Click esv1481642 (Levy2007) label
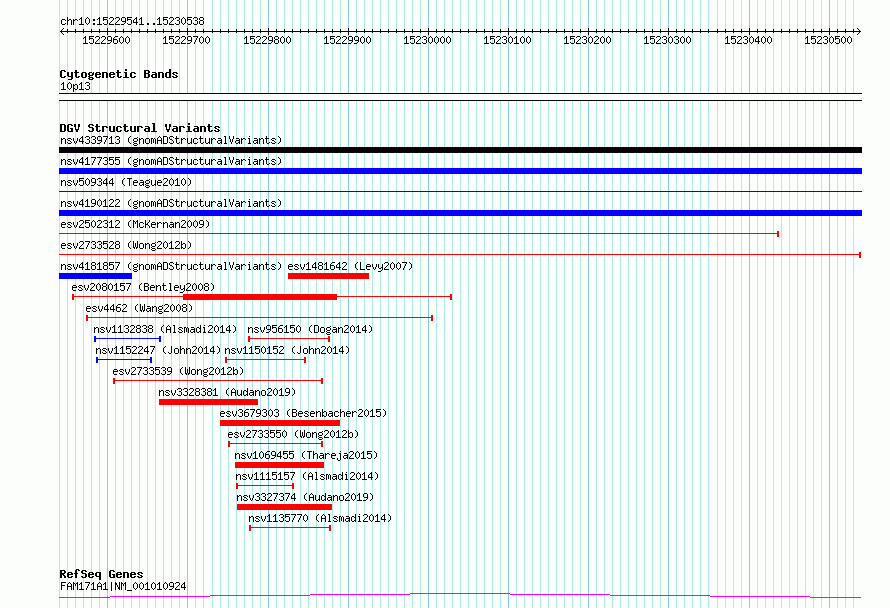Image resolution: width=890 pixels, height=608 pixels. (x=350, y=266)
